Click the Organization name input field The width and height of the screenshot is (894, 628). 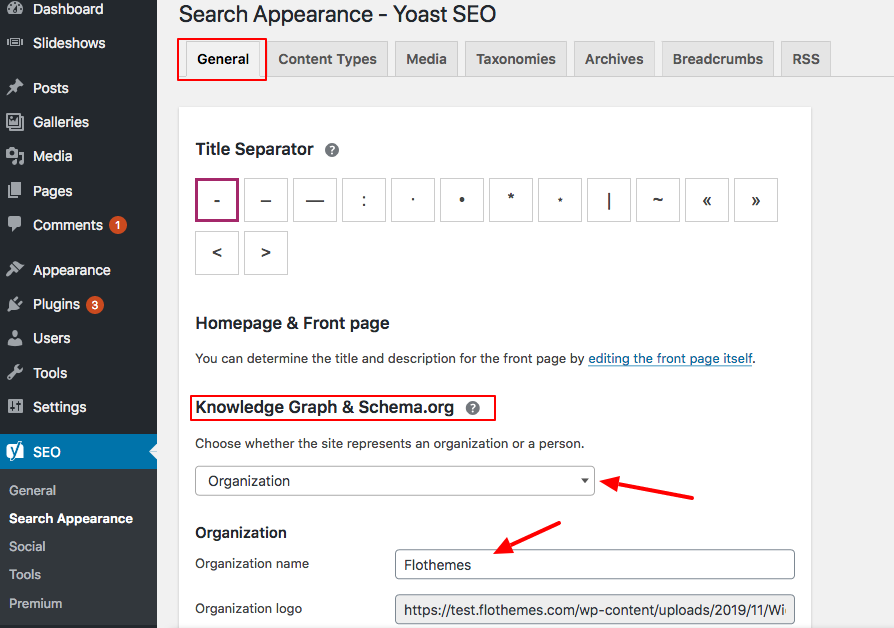pos(594,564)
